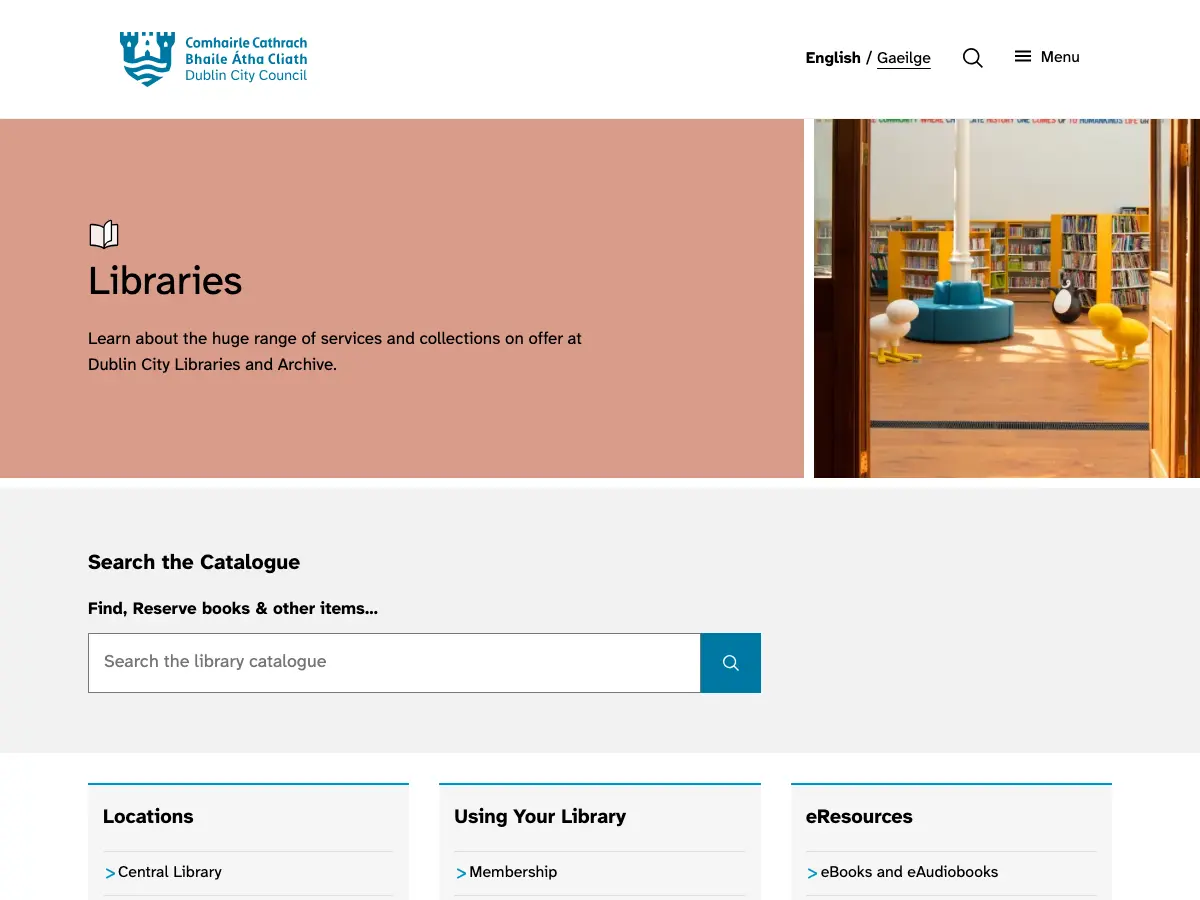Submit catalogue search with blue magnifier button

tap(730, 663)
